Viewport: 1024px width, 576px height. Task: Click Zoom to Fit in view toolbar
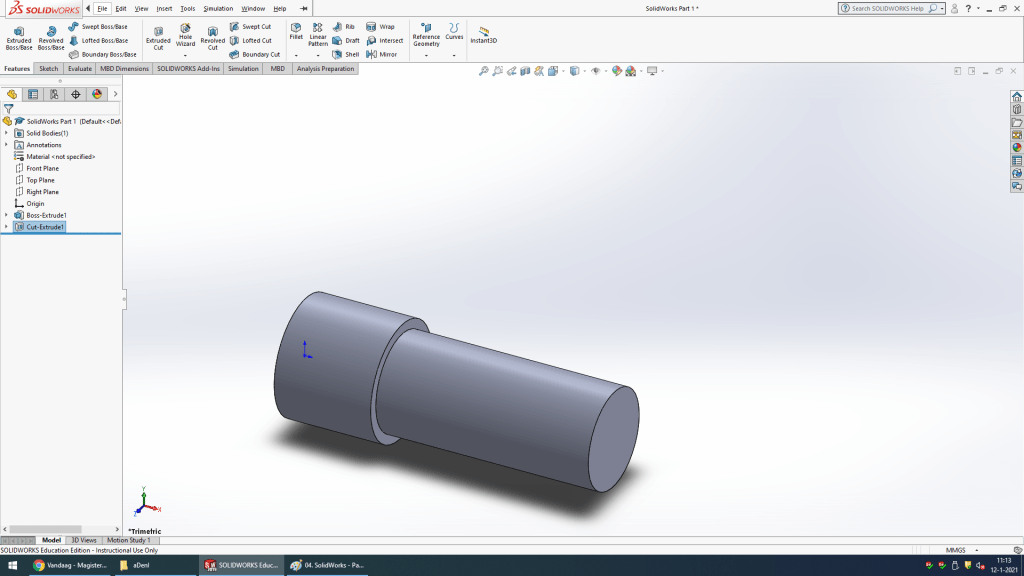coord(484,71)
